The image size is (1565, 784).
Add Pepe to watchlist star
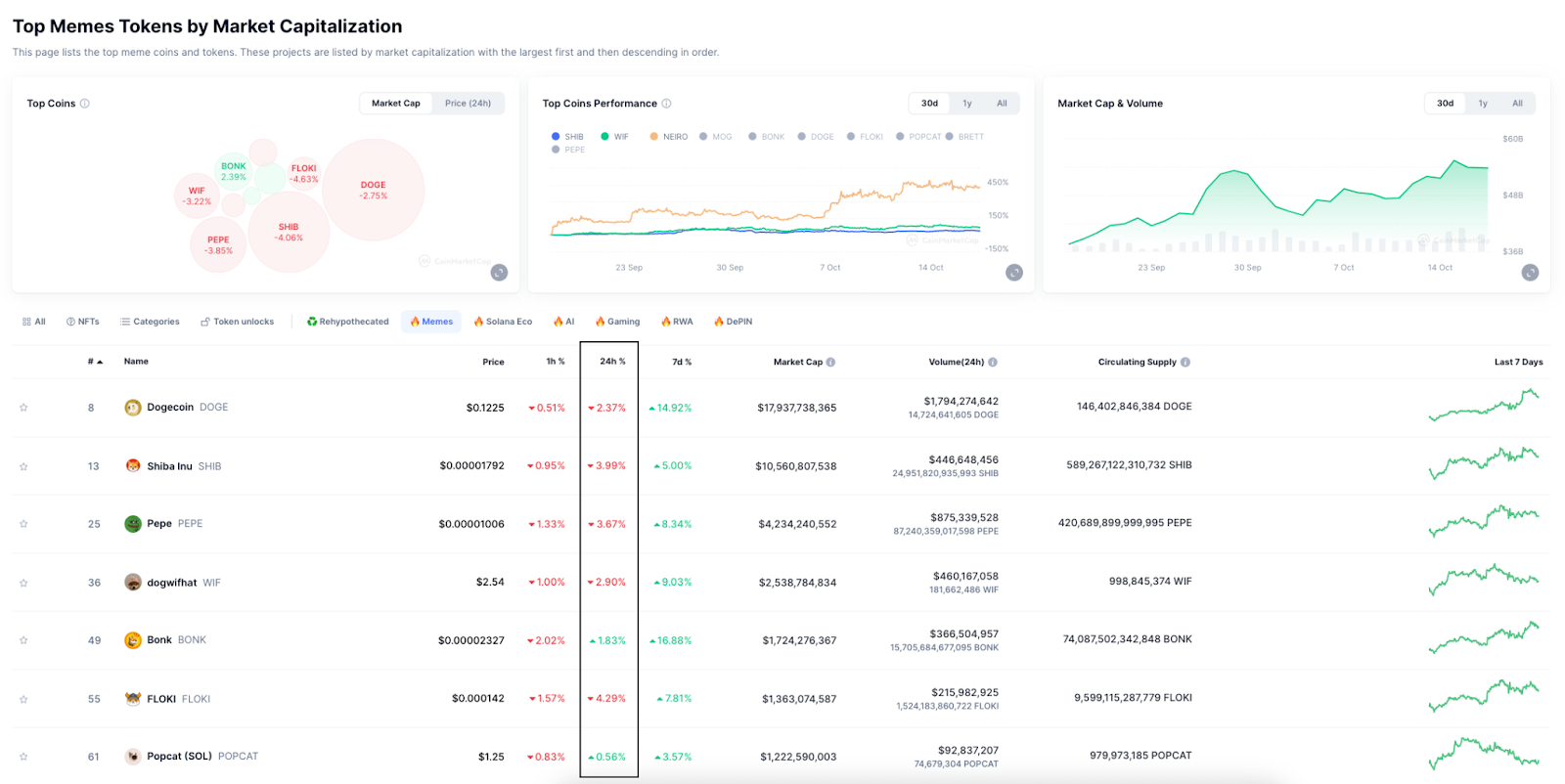coord(23,524)
